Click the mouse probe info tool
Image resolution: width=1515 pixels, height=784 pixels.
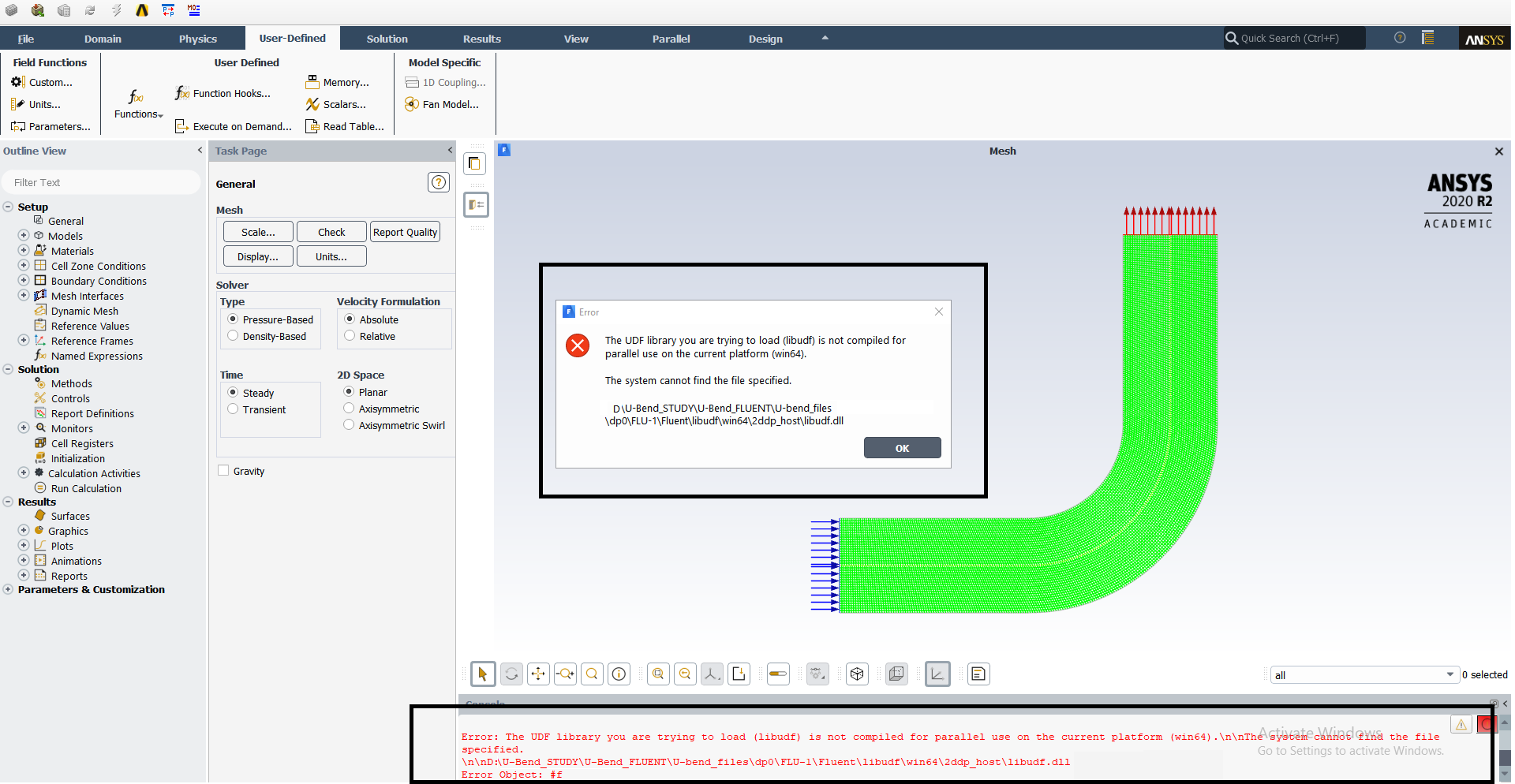[619, 674]
